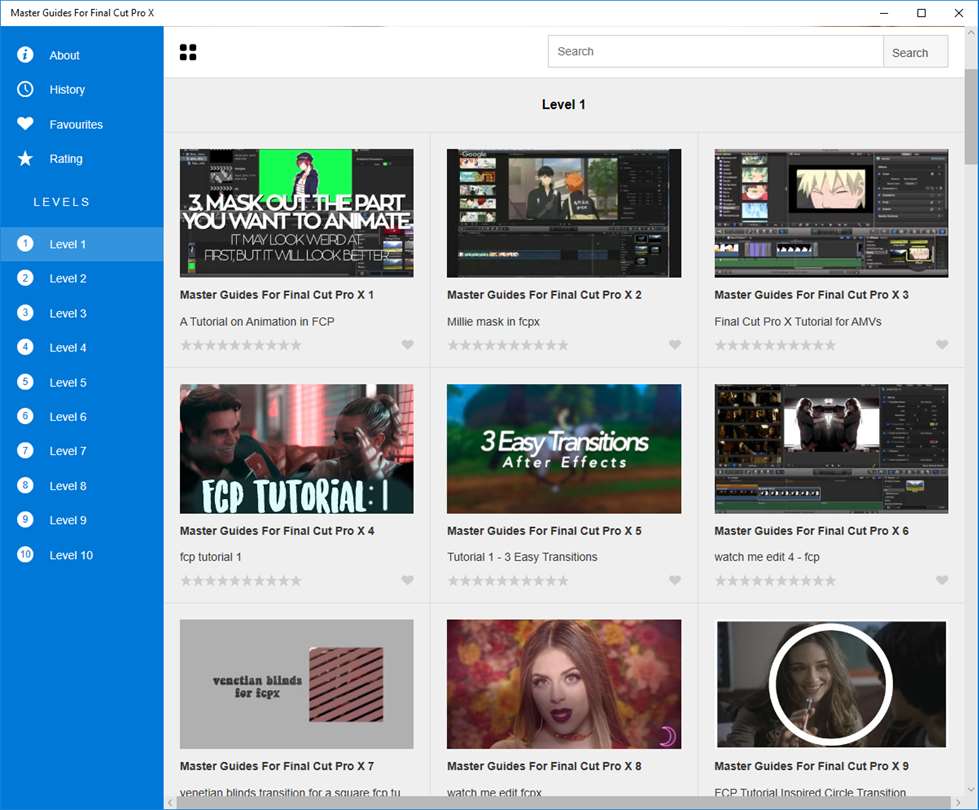Favourite guide 3 AMVs tutorial heart

(942, 345)
